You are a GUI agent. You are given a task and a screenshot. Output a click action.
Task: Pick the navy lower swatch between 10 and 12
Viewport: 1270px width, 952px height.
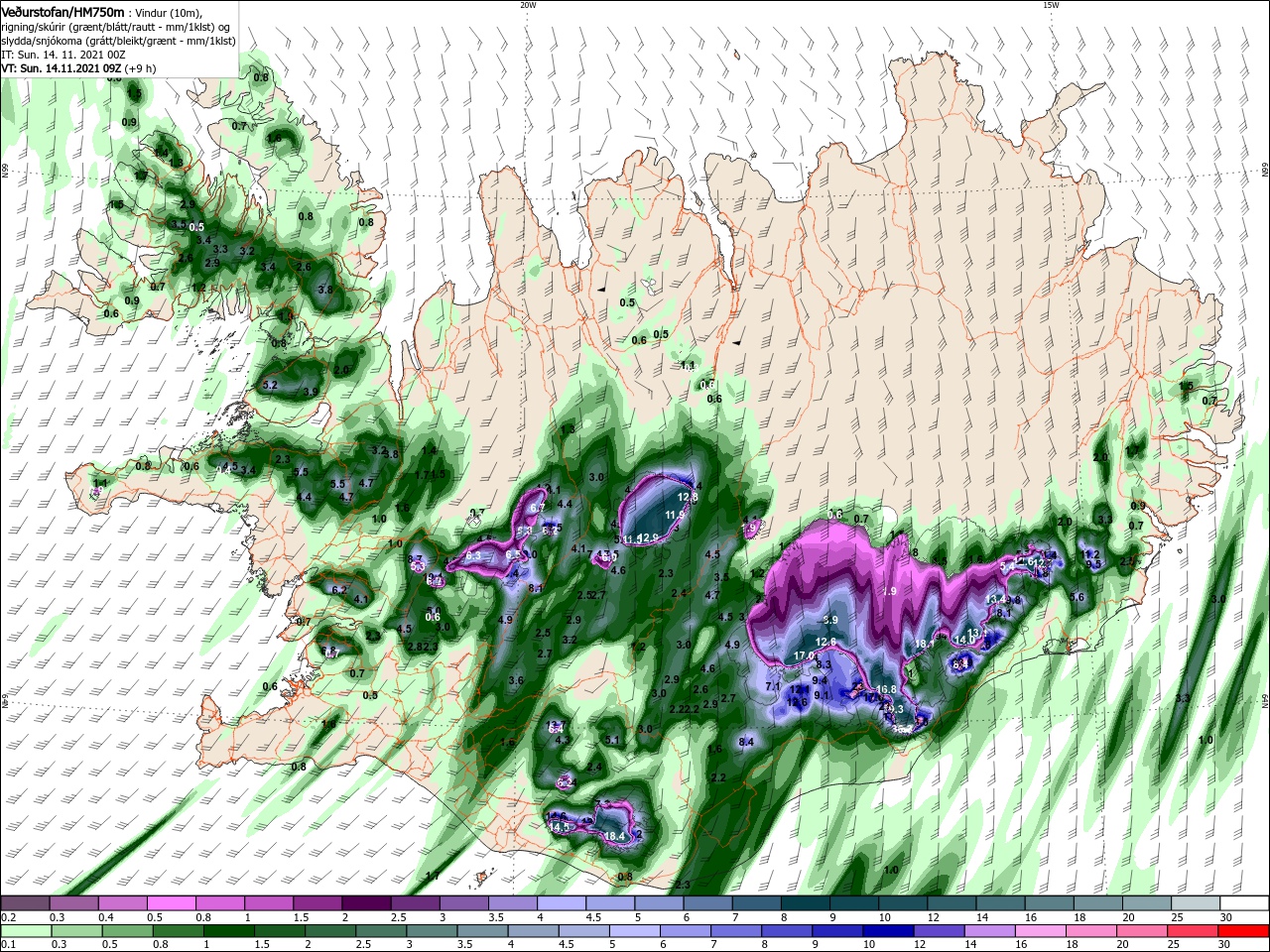click(887, 931)
